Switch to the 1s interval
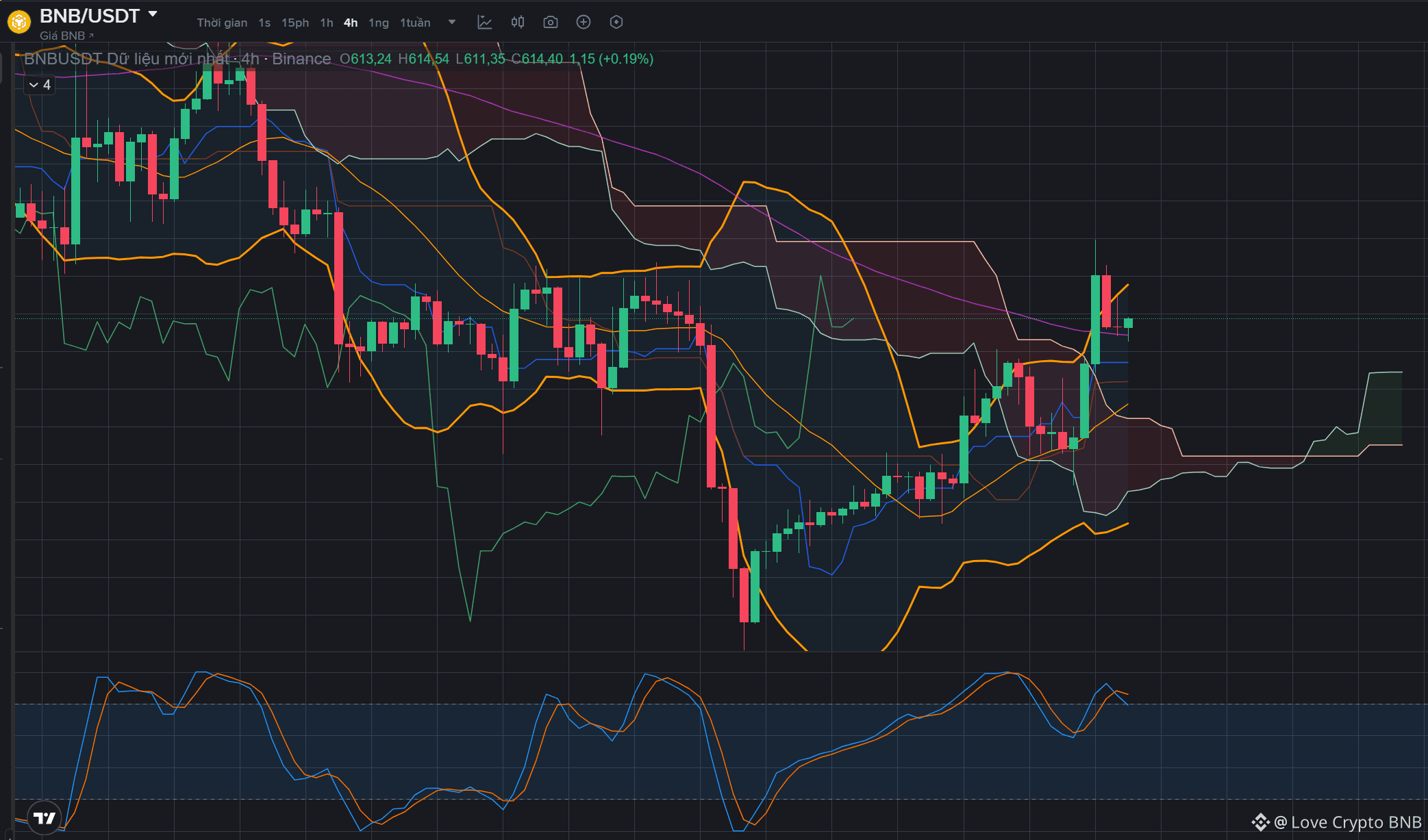The image size is (1428, 840). click(264, 23)
